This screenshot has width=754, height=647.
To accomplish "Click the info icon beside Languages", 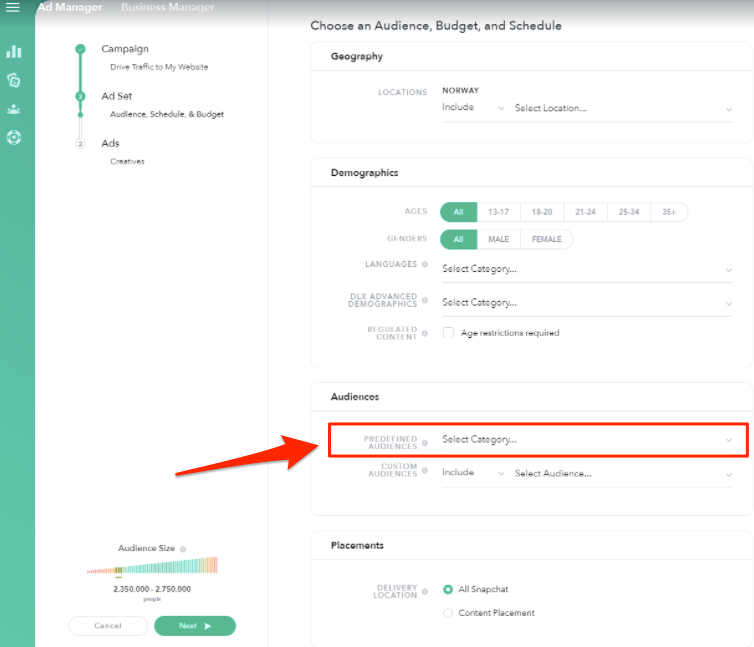I will [x=425, y=265].
